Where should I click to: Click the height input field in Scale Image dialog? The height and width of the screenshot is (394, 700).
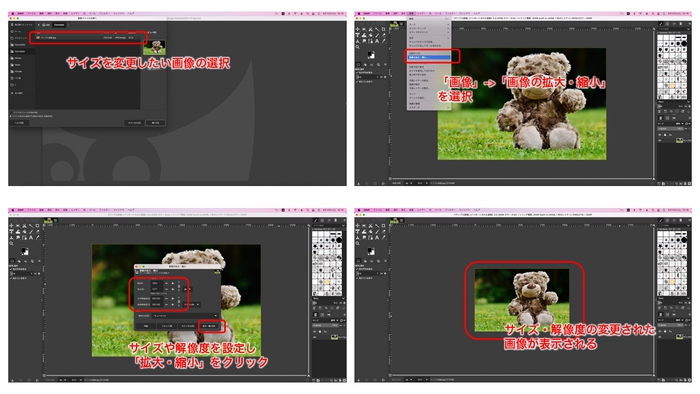tap(157, 289)
